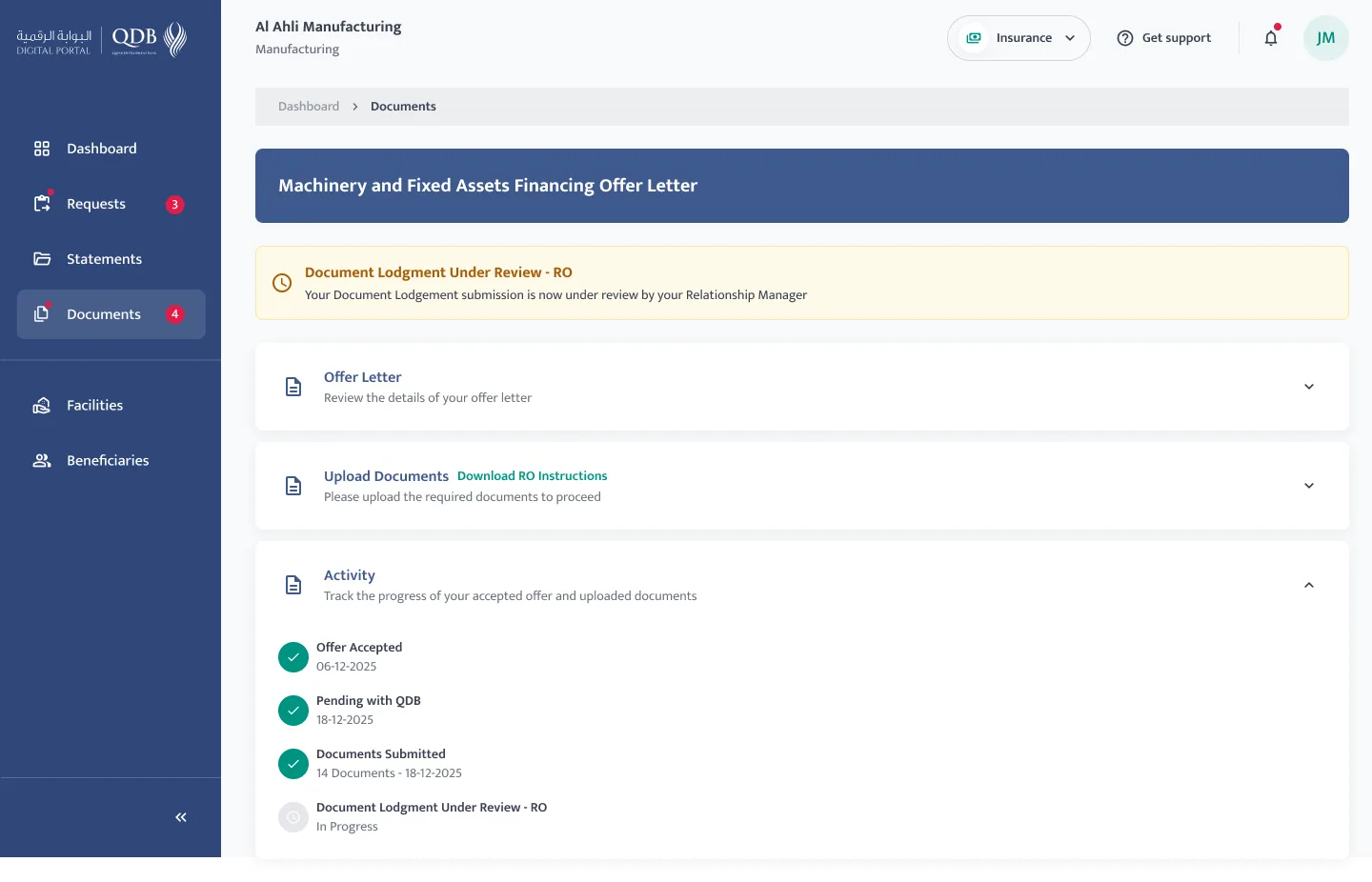This screenshot has height=882, width=1372.
Task: Click the Manufacturing subtitle under company name
Action: pyautogui.click(x=297, y=50)
